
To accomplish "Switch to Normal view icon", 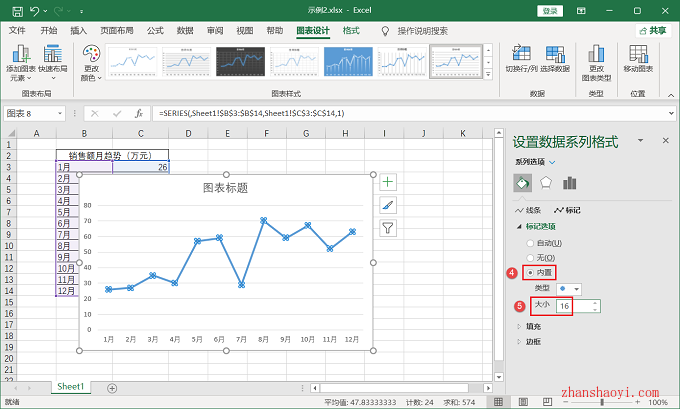I will click(499, 402).
